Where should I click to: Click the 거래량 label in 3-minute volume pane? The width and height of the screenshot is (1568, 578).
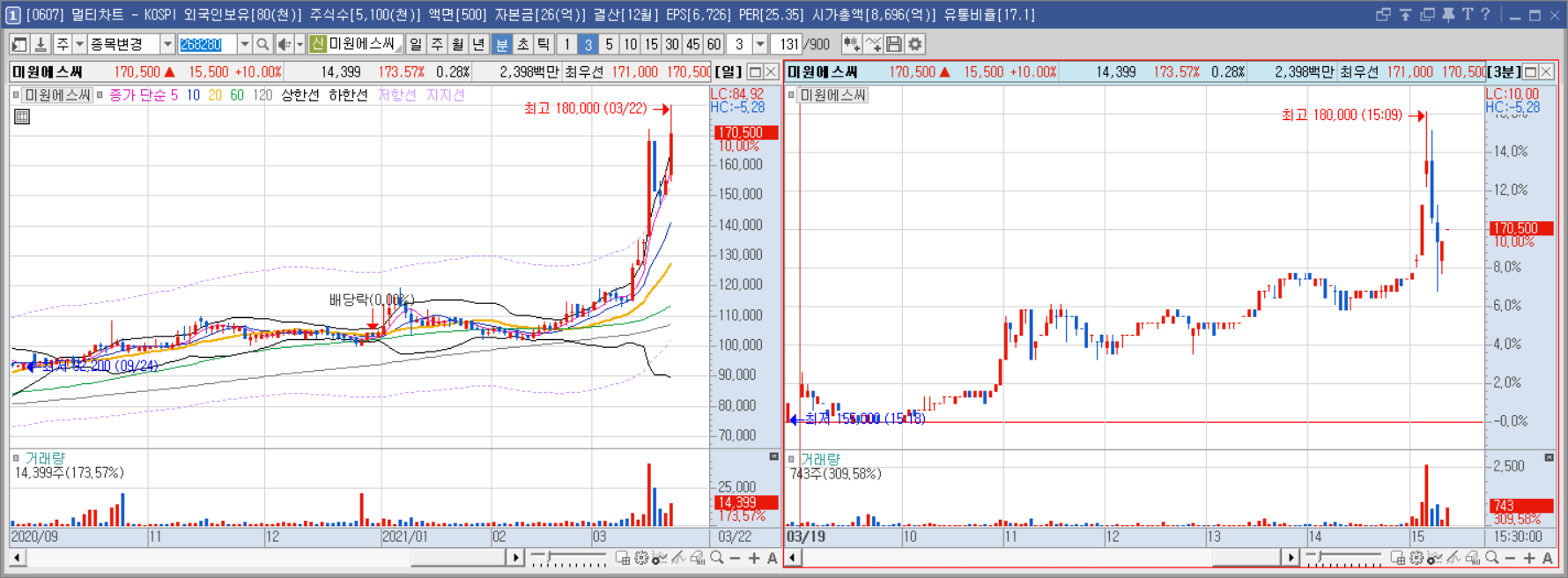pos(820,459)
